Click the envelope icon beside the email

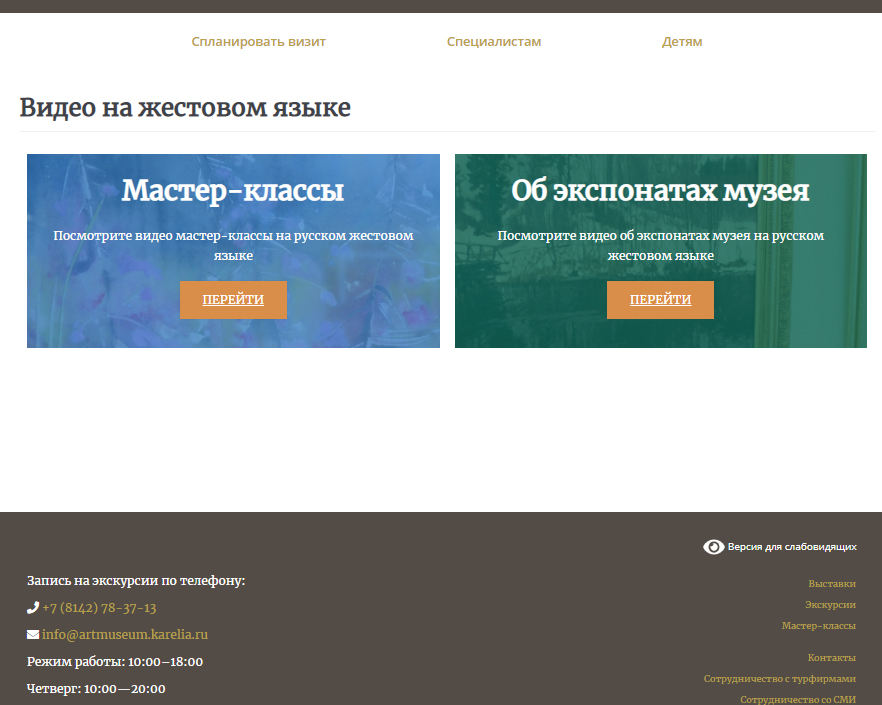tap(33, 635)
